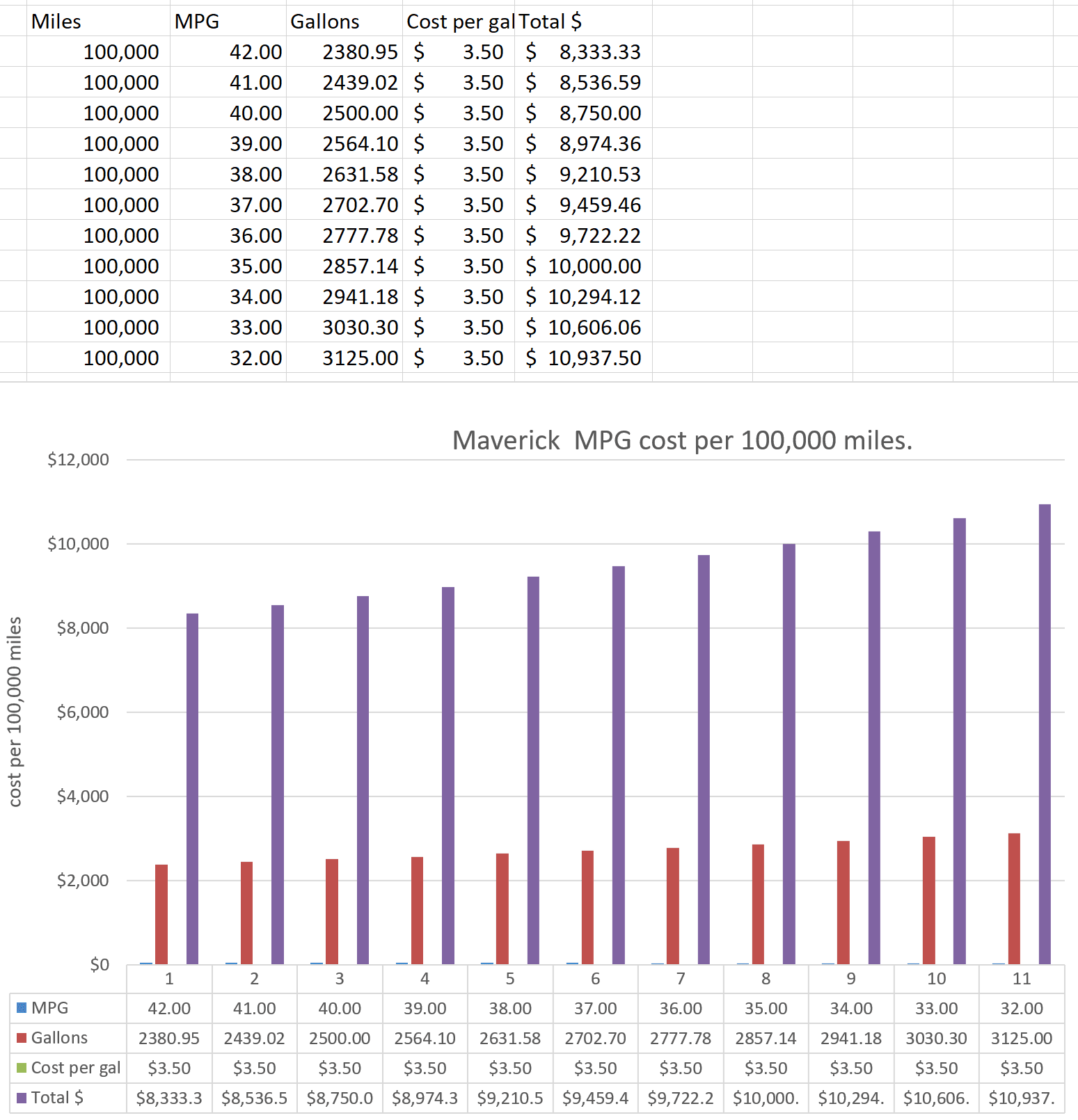Select the 3.50 cost cell in the 32.00 MPG row
The width and height of the screenshot is (1078, 1120).
[x=459, y=358]
